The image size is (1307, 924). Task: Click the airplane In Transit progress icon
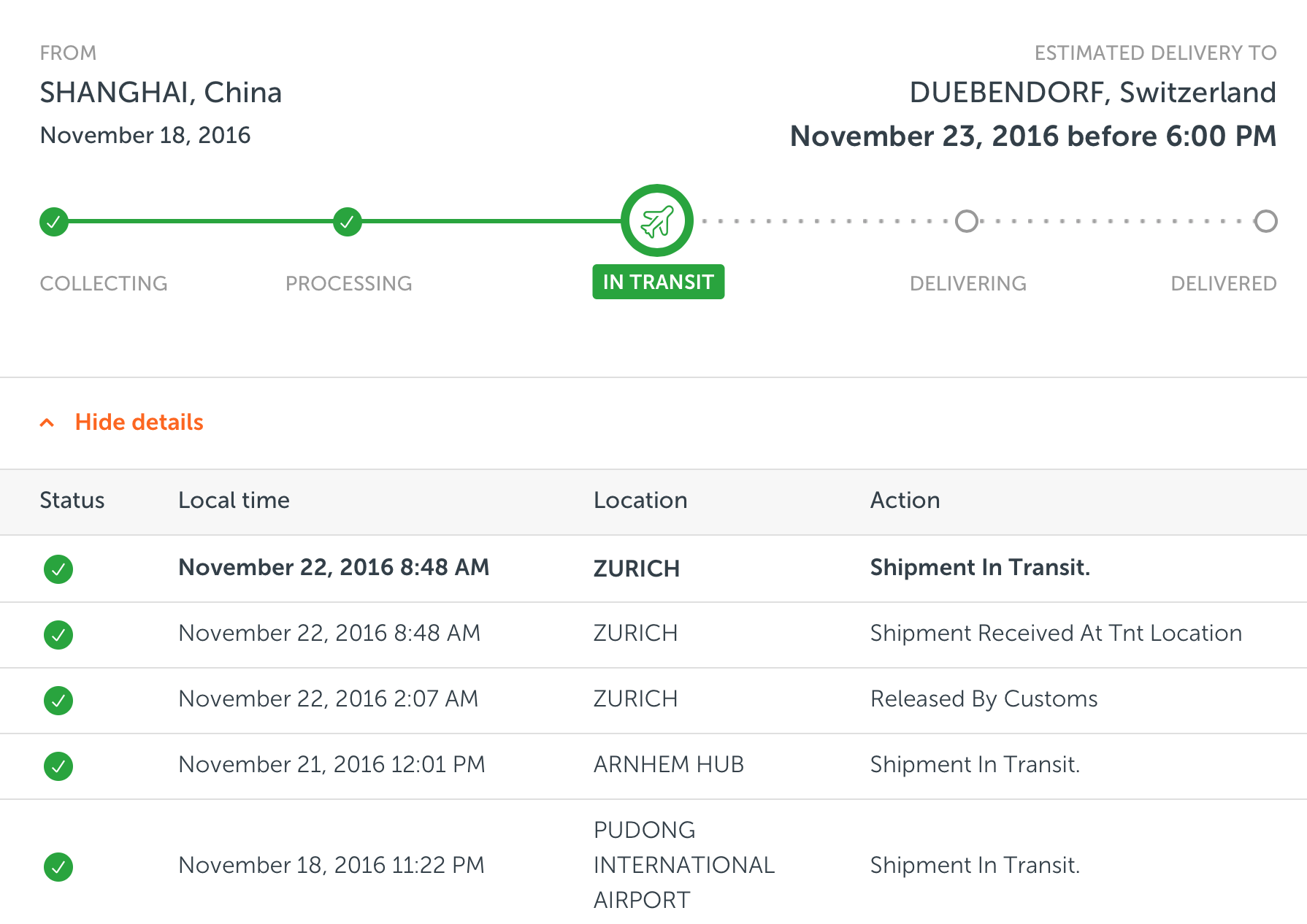pos(657,220)
